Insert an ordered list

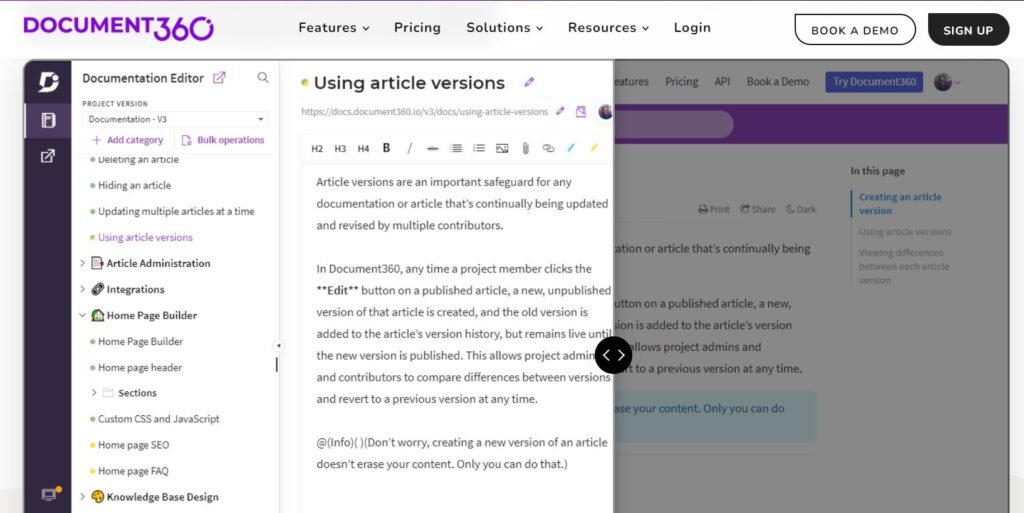(x=456, y=148)
